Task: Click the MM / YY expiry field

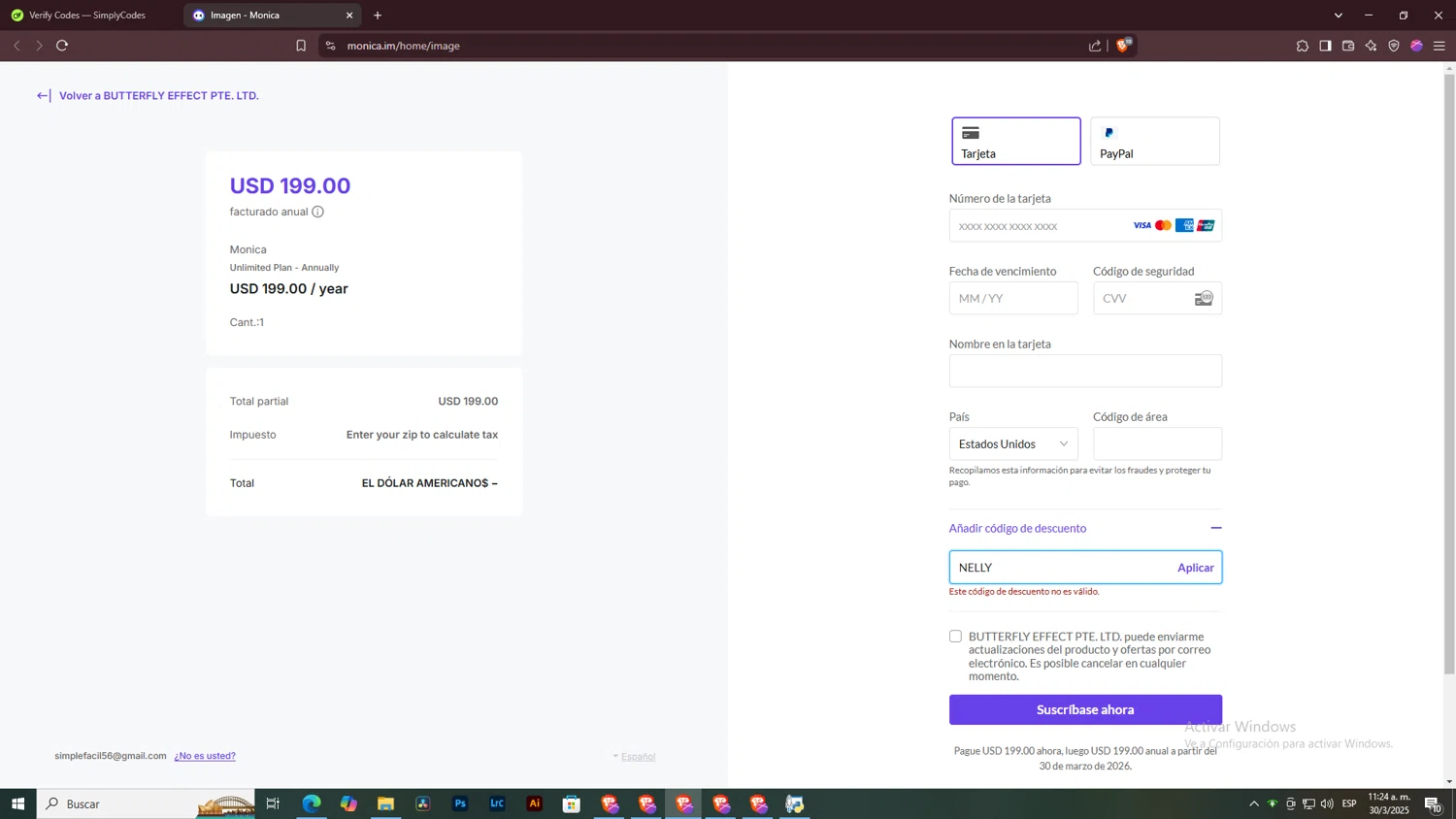Action: (x=1013, y=298)
